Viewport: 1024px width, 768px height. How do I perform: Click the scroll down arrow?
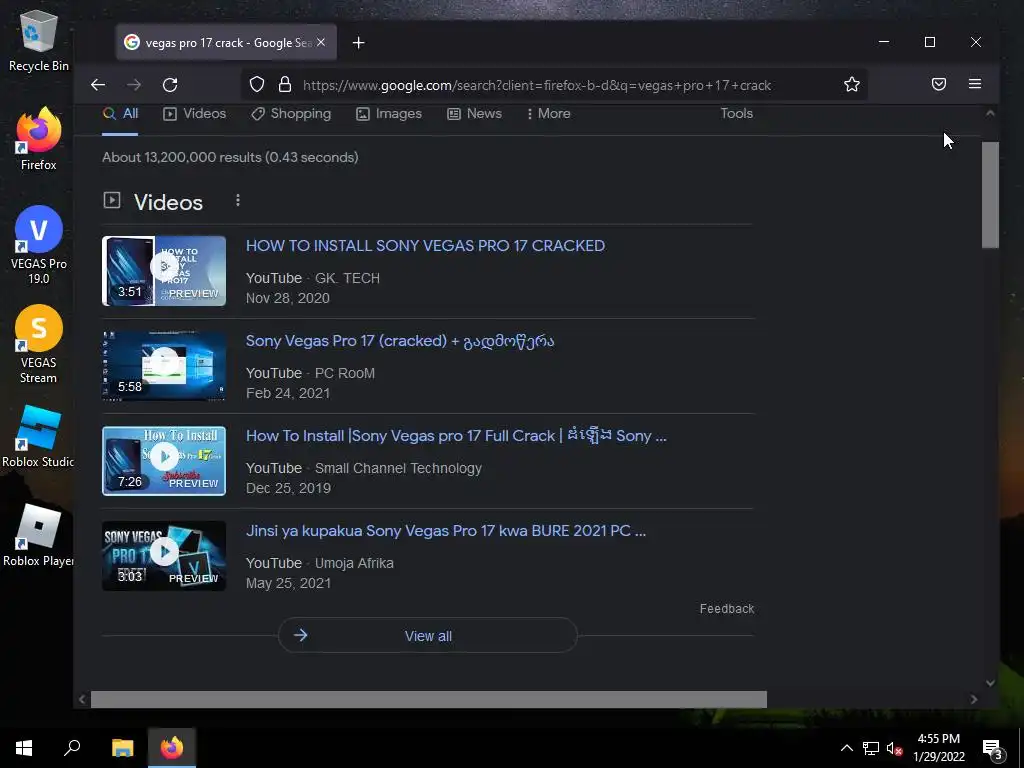point(990,682)
